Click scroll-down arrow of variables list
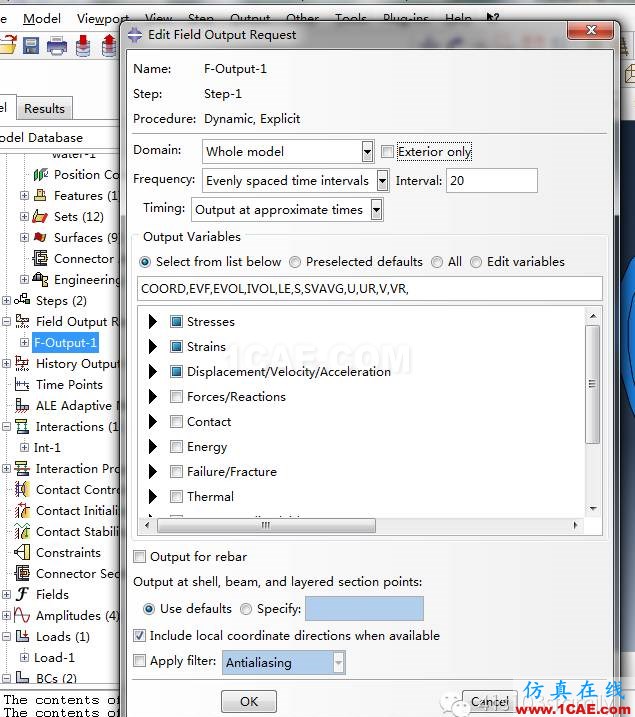The image size is (635, 717). tap(593, 508)
